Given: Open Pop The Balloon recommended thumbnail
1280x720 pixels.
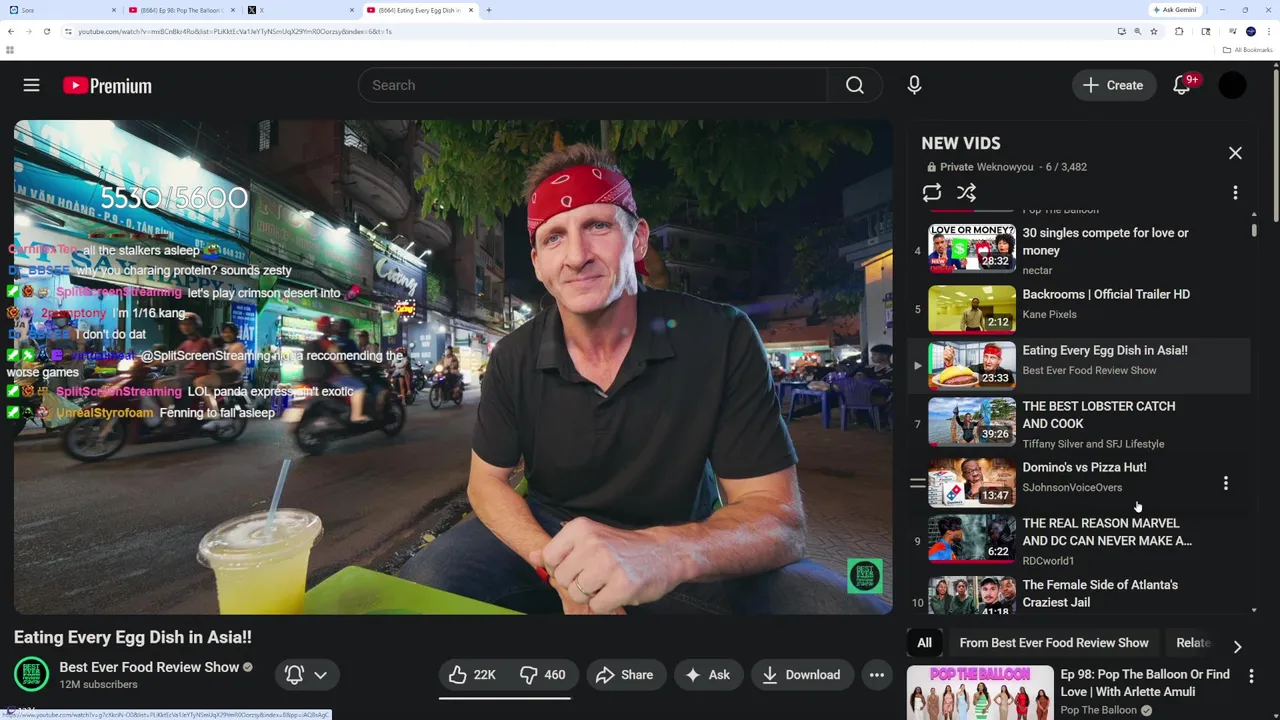Looking at the screenshot, I should coord(980,693).
